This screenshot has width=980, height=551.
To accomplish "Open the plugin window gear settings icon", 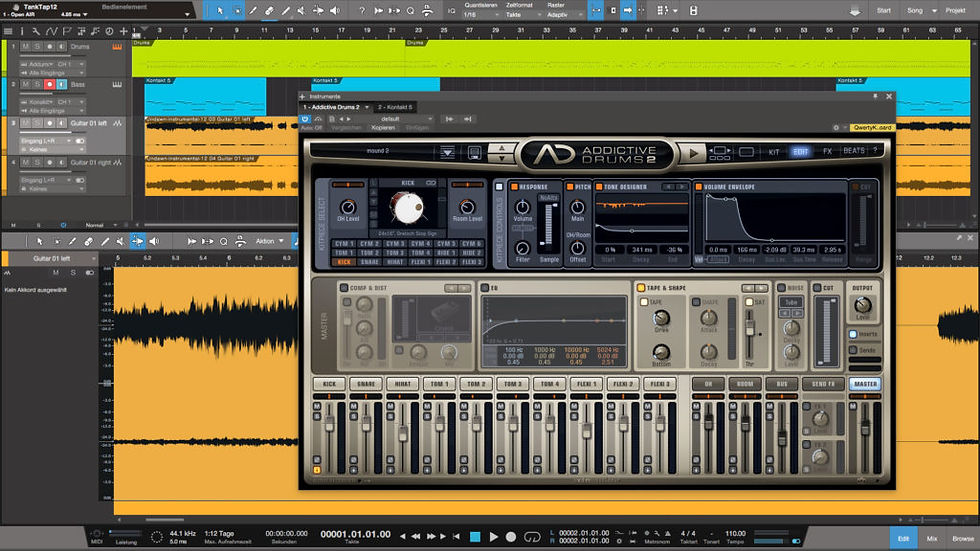I will pyautogui.click(x=836, y=127).
